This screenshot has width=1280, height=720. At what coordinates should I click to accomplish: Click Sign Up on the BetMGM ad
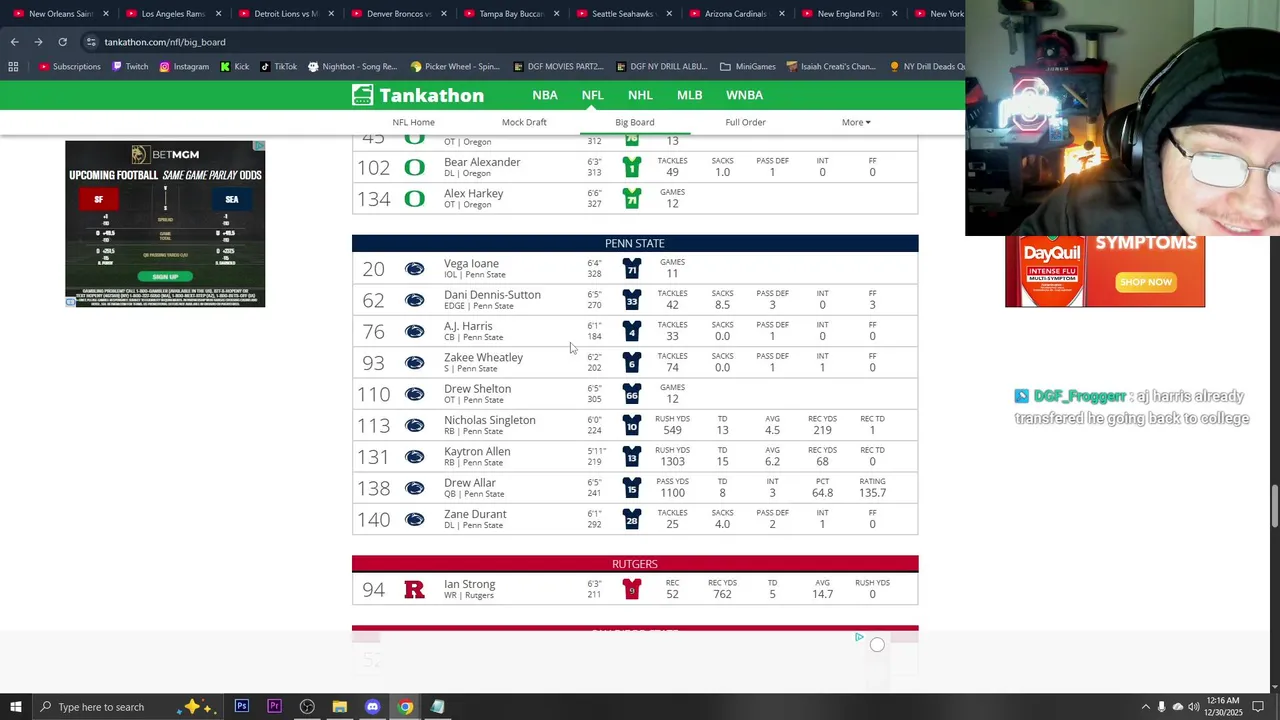point(165,277)
